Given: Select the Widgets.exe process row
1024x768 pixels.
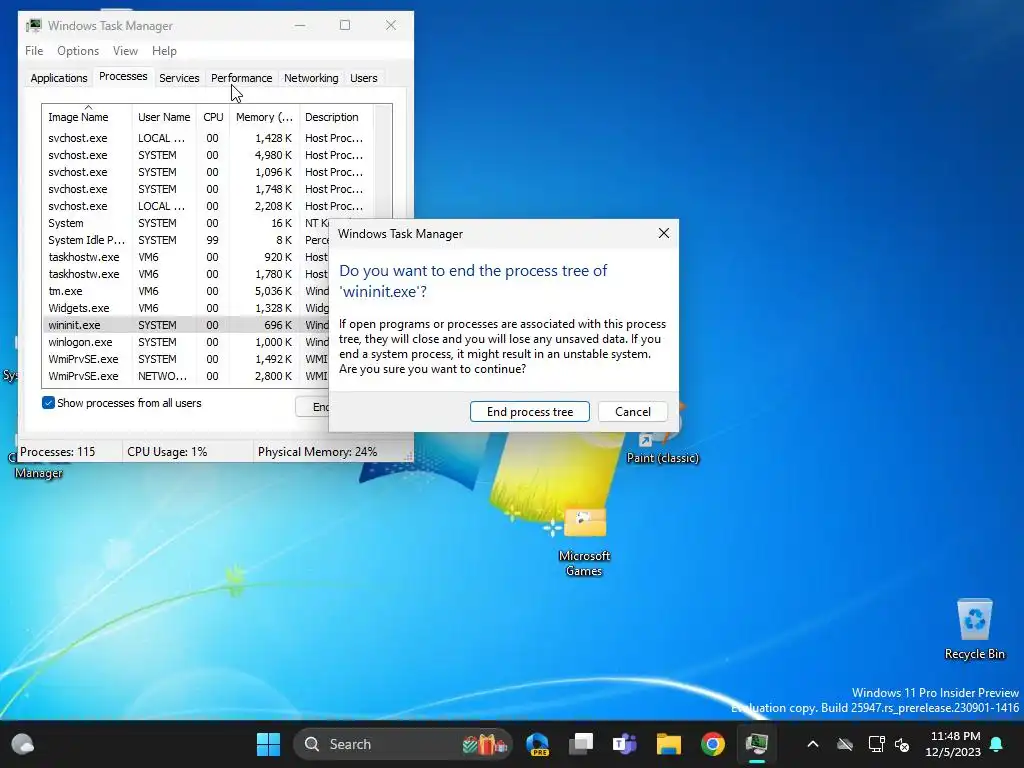Looking at the screenshot, I should [185, 308].
